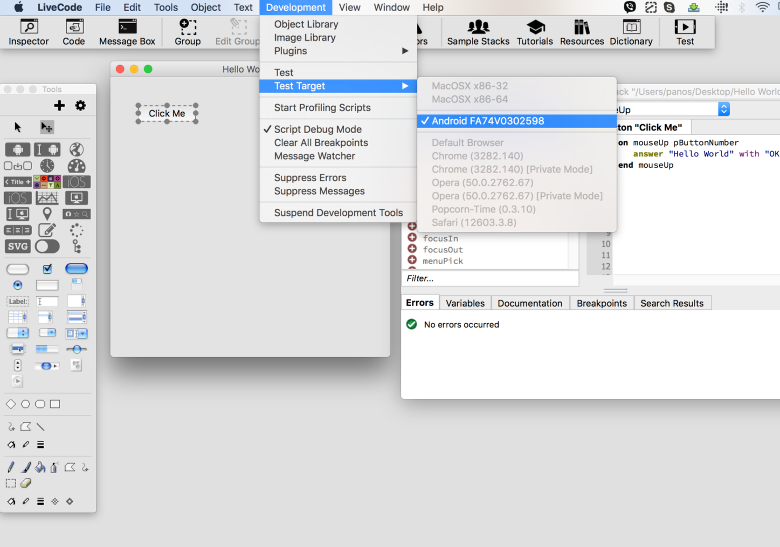Image resolution: width=780 pixels, height=547 pixels.
Task: Choose the gauge meter widget
Action: coord(76,166)
